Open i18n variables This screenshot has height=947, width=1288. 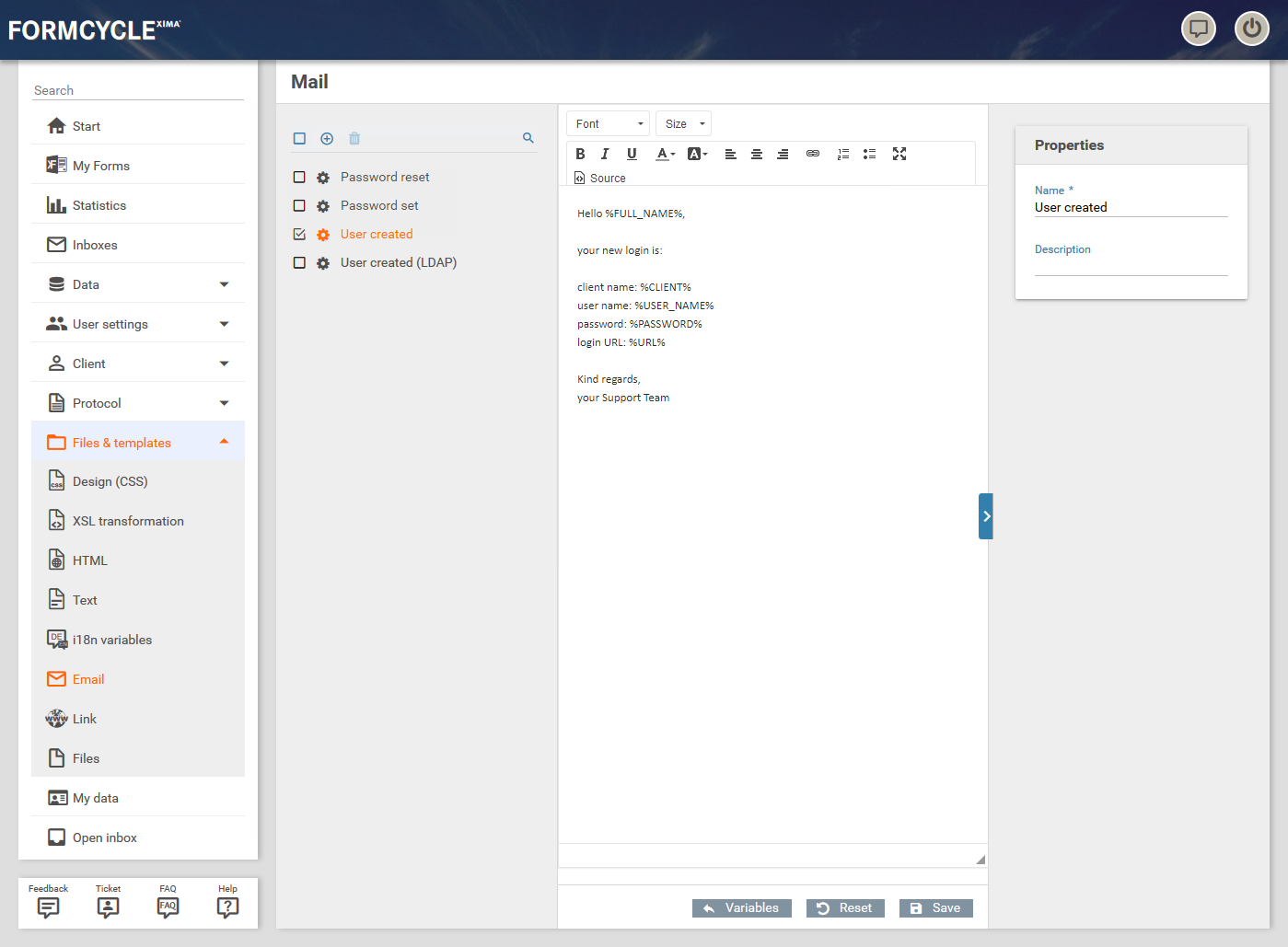tap(138, 640)
